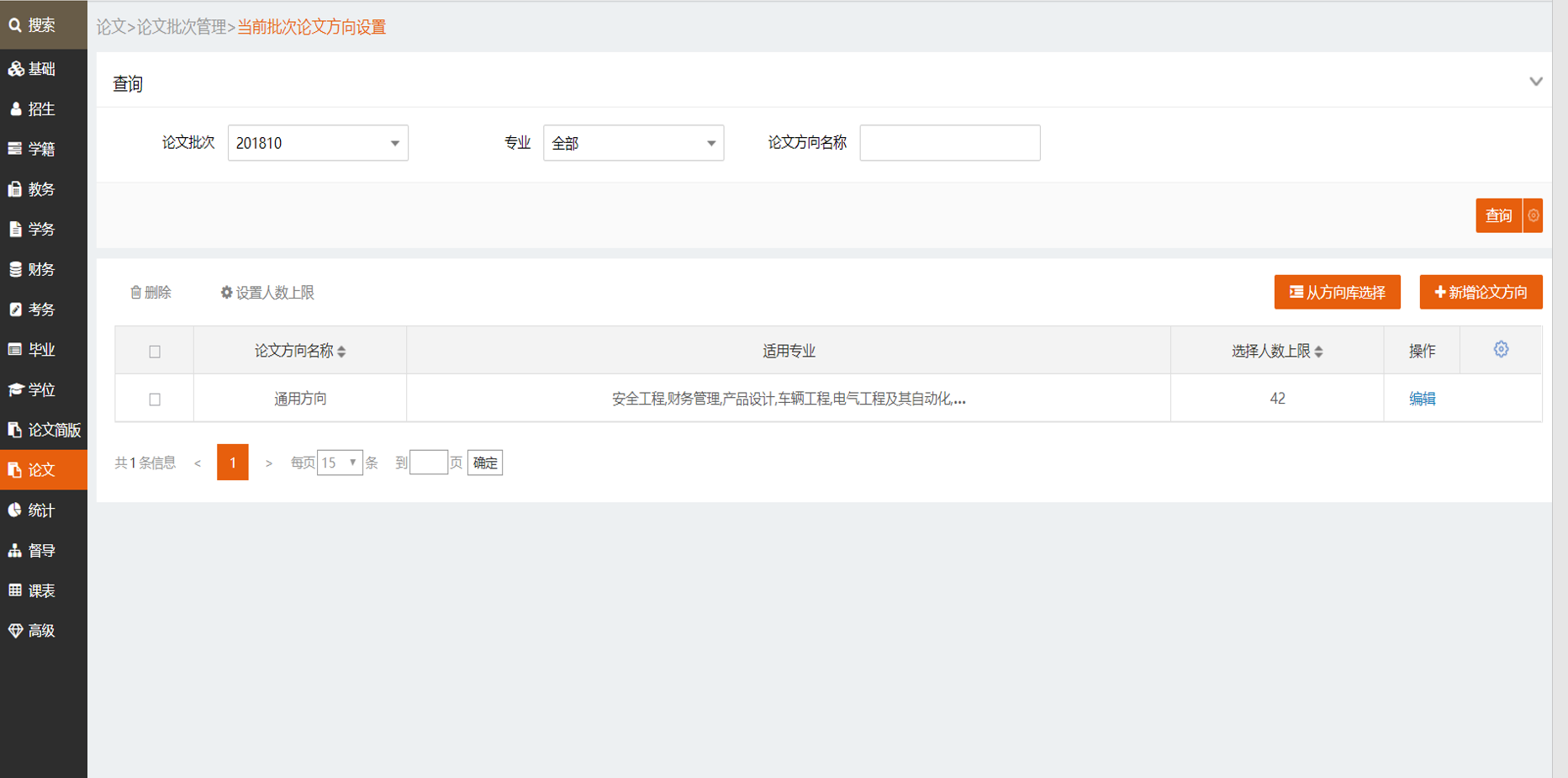
Task: Focus the 论文方向名称 input field
Action: pos(950,143)
